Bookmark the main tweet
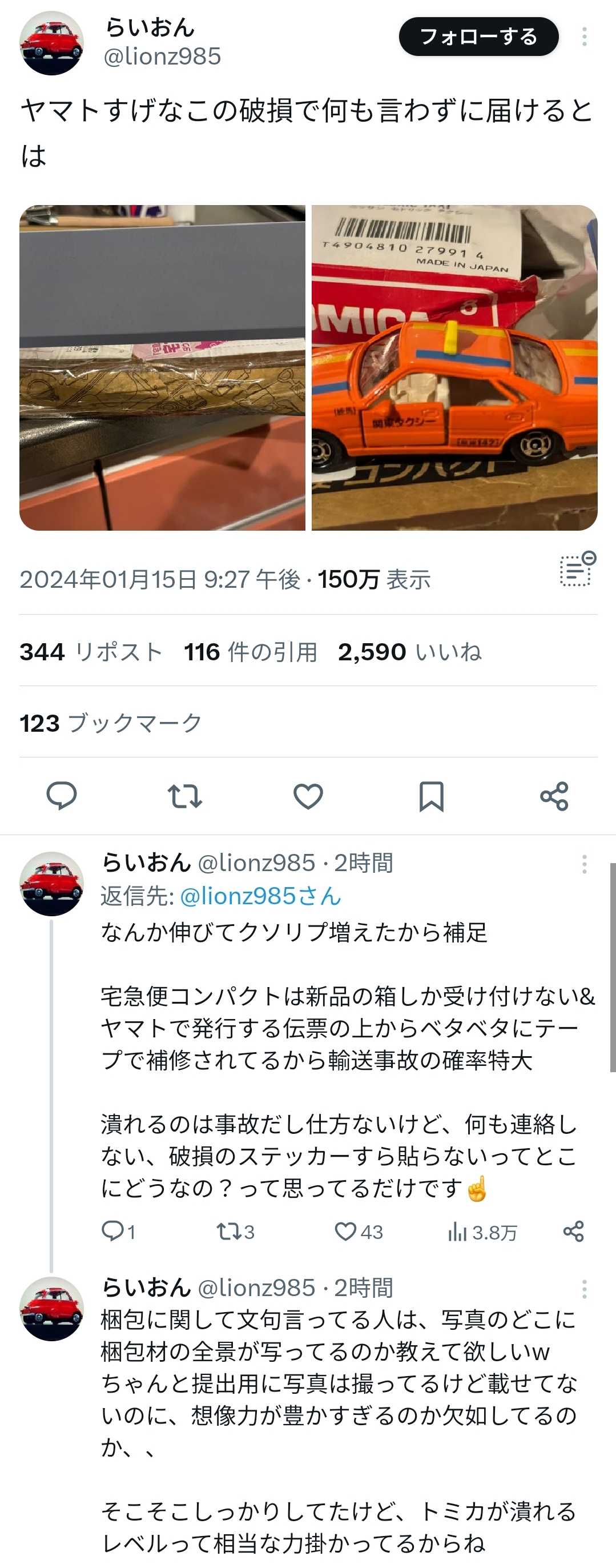Viewport: 616px width, 1568px height. [431, 796]
